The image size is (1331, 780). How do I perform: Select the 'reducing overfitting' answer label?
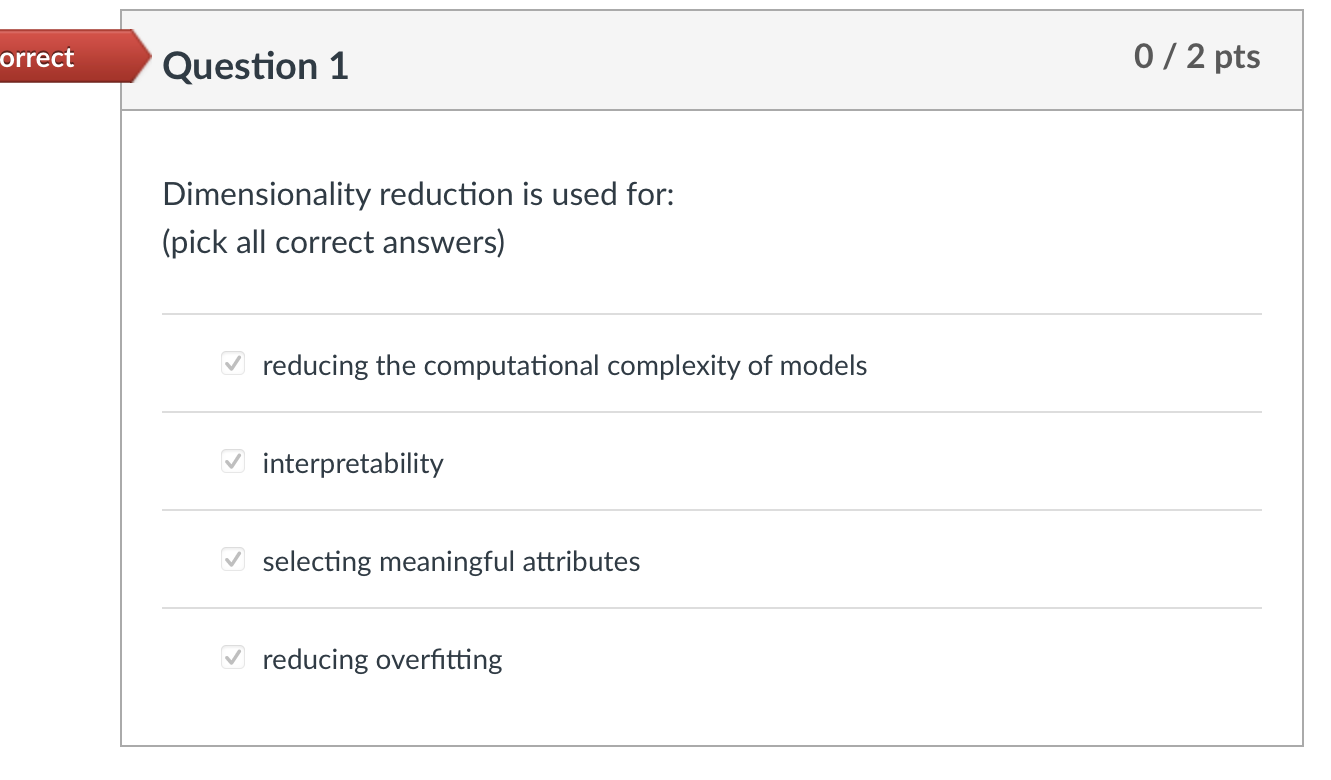tap(382, 660)
